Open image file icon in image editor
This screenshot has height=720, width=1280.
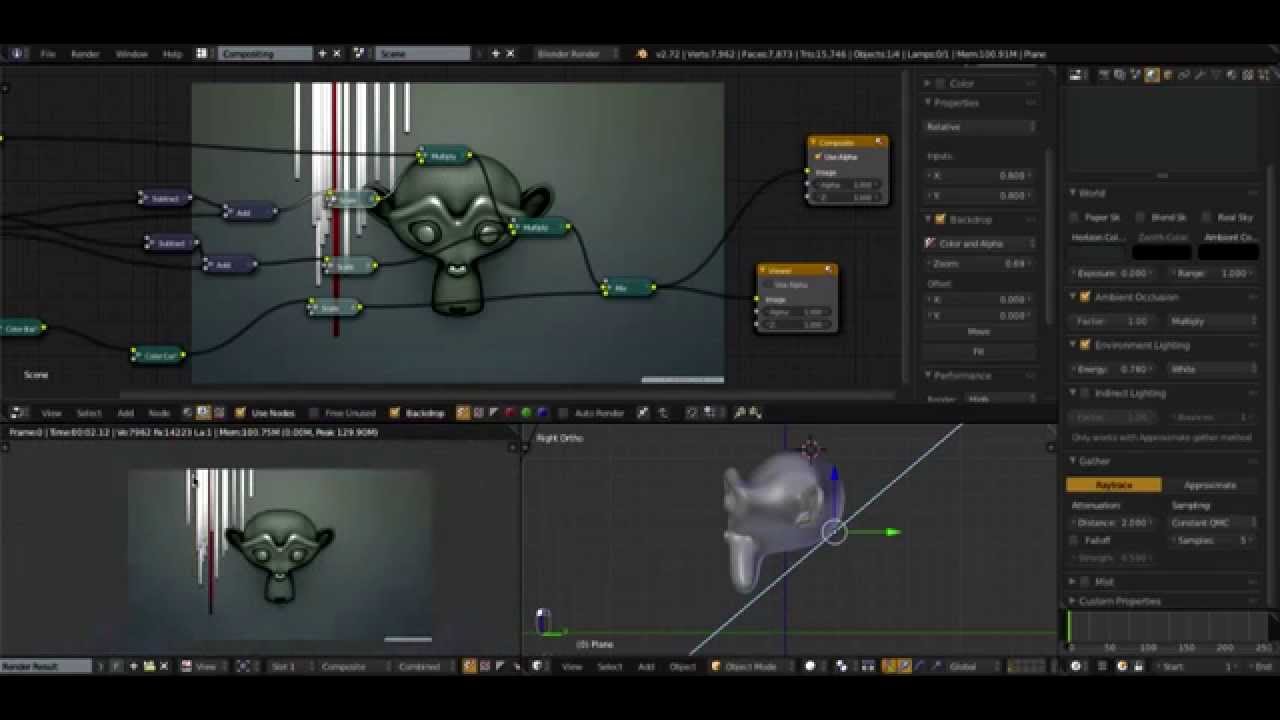pos(149,666)
